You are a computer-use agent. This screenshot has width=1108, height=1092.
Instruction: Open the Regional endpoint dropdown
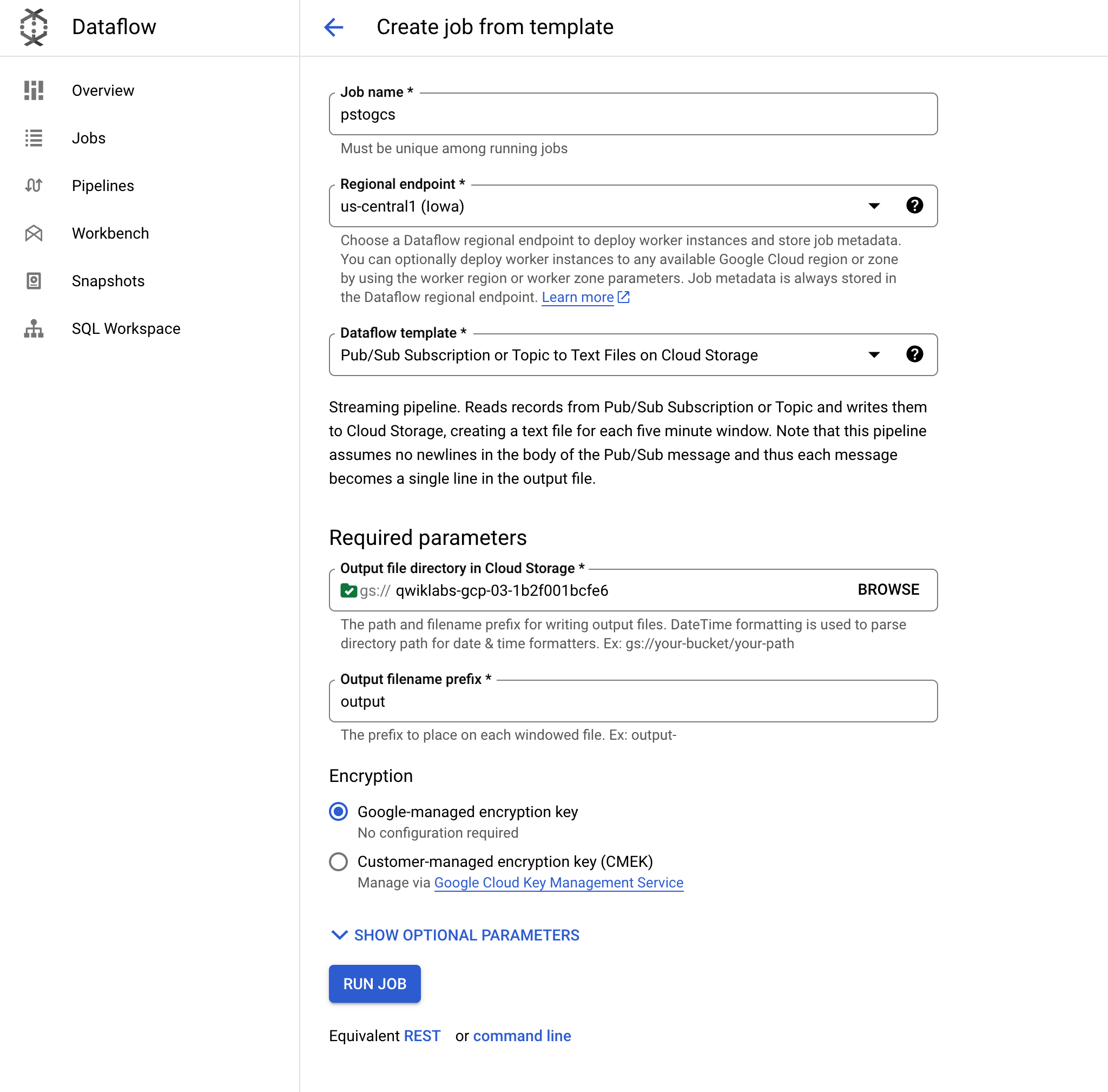click(x=874, y=206)
